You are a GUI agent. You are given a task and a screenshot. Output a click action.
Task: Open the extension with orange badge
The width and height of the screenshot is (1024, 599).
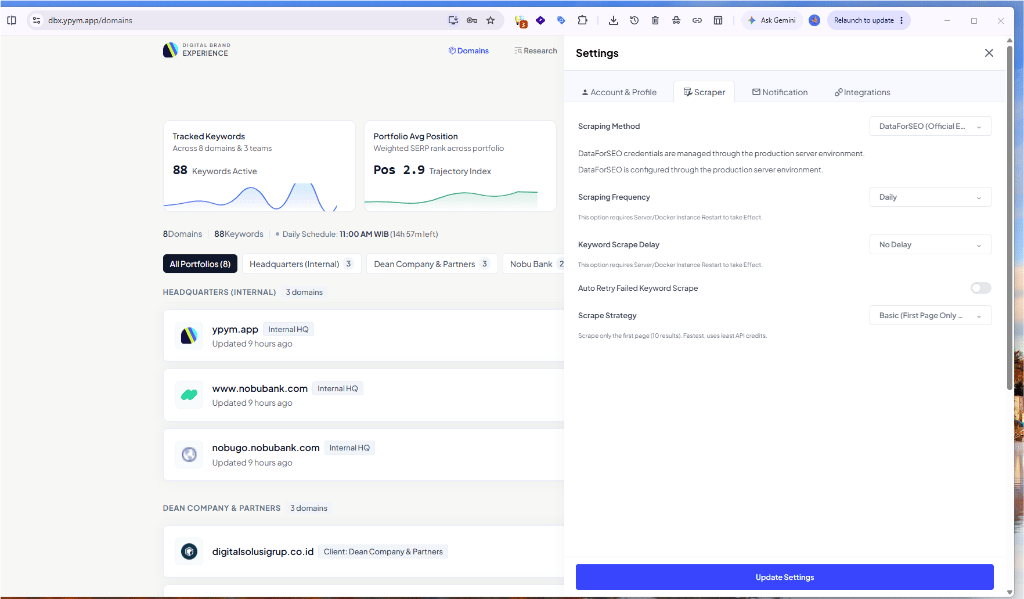point(520,21)
